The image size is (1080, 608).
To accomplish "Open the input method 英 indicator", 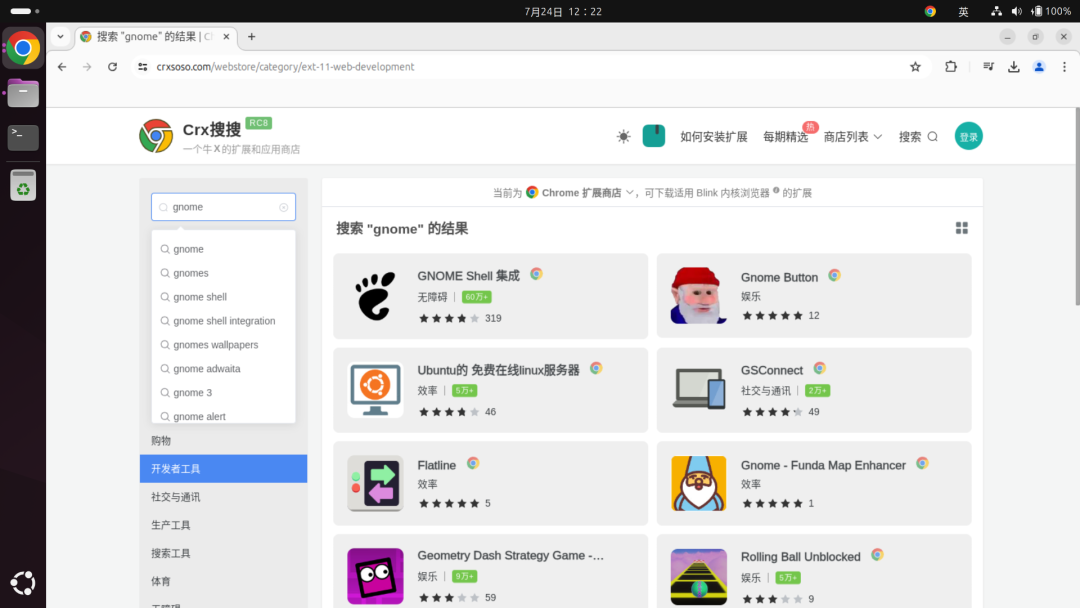I will (x=963, y=11).
